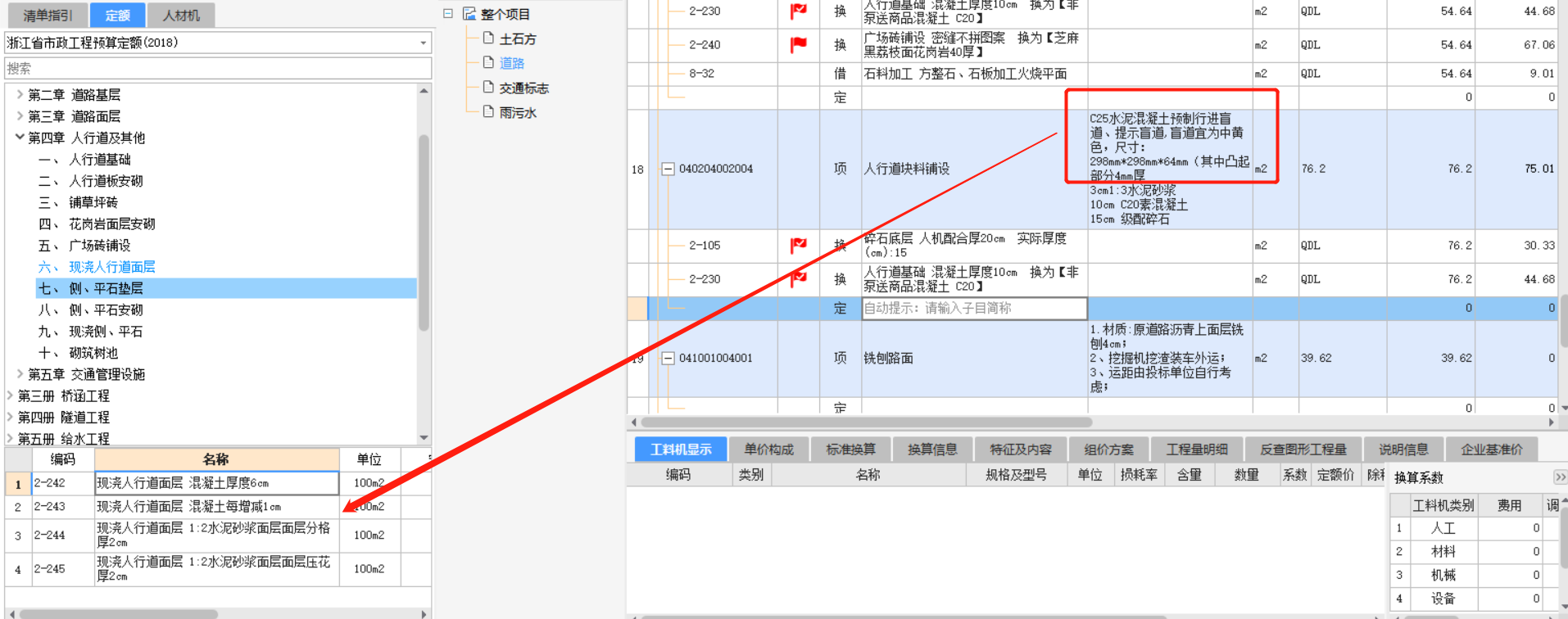The image size is (1568, 619).
Task: Select 五、广场砖铺设 tree item
Action: [x=84, y=245]
